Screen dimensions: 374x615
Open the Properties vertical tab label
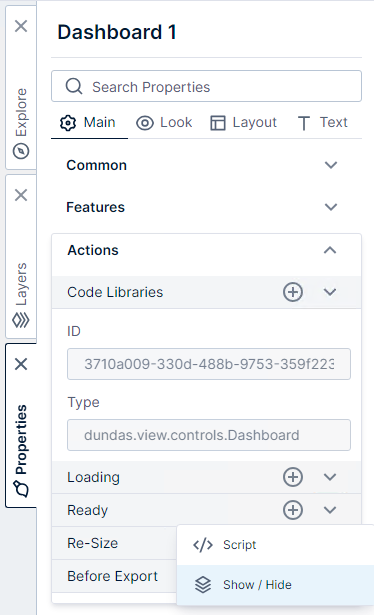point(21,439)
